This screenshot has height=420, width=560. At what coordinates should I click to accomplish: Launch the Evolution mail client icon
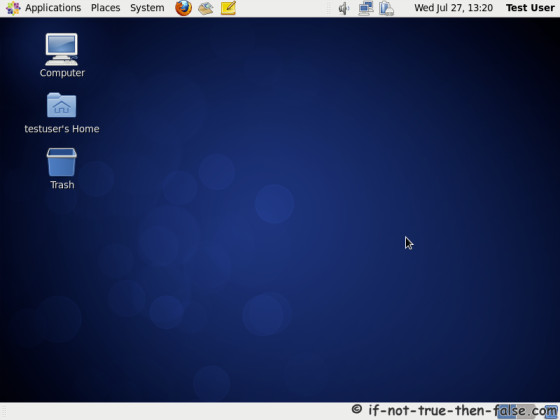[206, 8]
